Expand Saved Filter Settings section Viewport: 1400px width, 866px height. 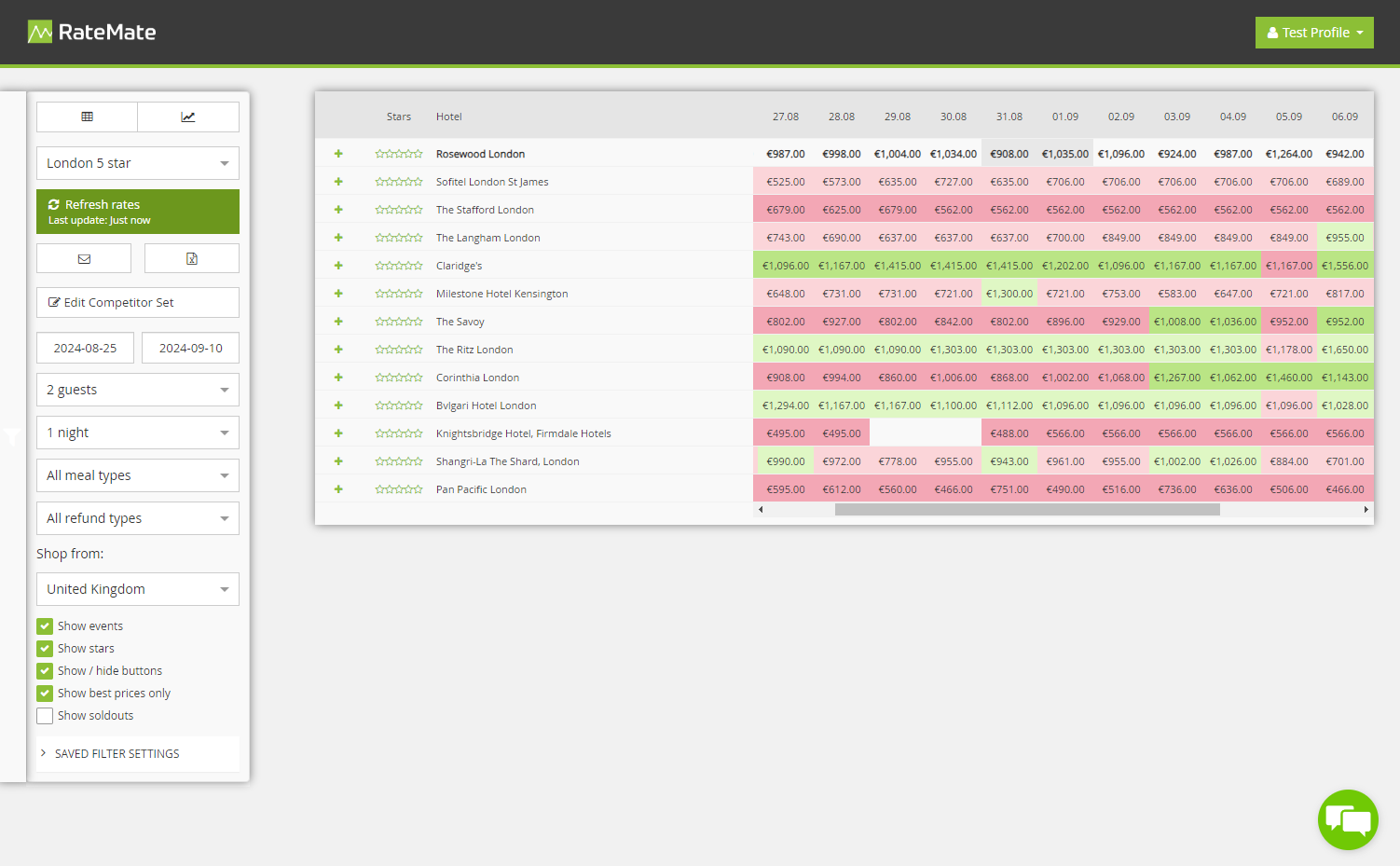[x=138, y=753]
